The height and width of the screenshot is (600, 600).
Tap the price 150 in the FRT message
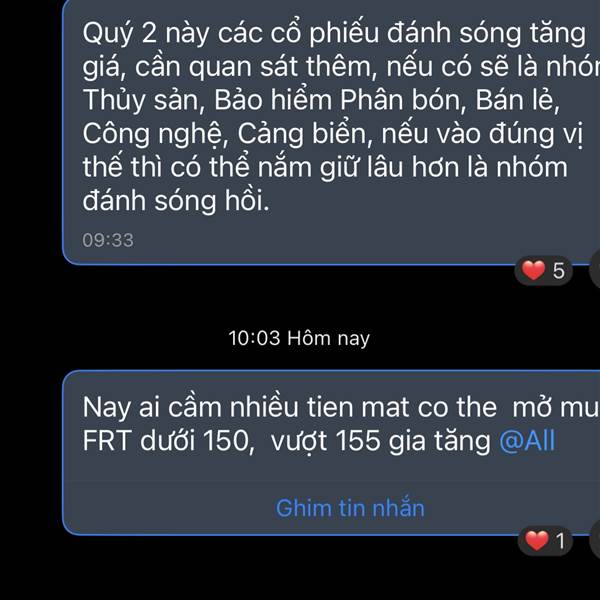[x=228, y=441]
